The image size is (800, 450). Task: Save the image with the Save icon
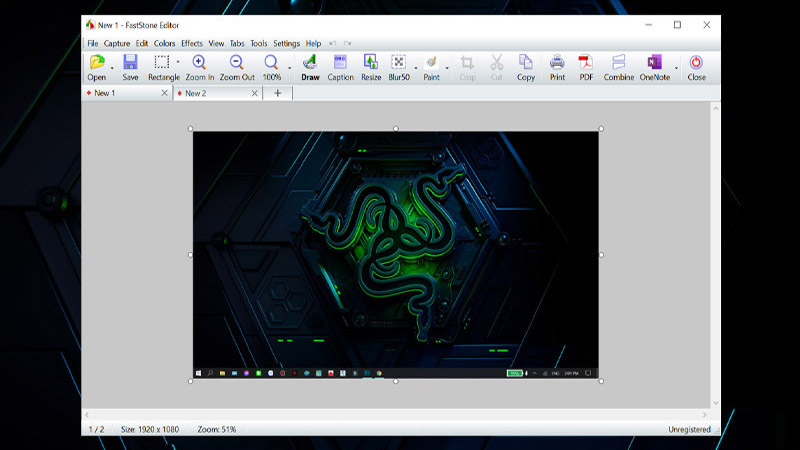130,62
